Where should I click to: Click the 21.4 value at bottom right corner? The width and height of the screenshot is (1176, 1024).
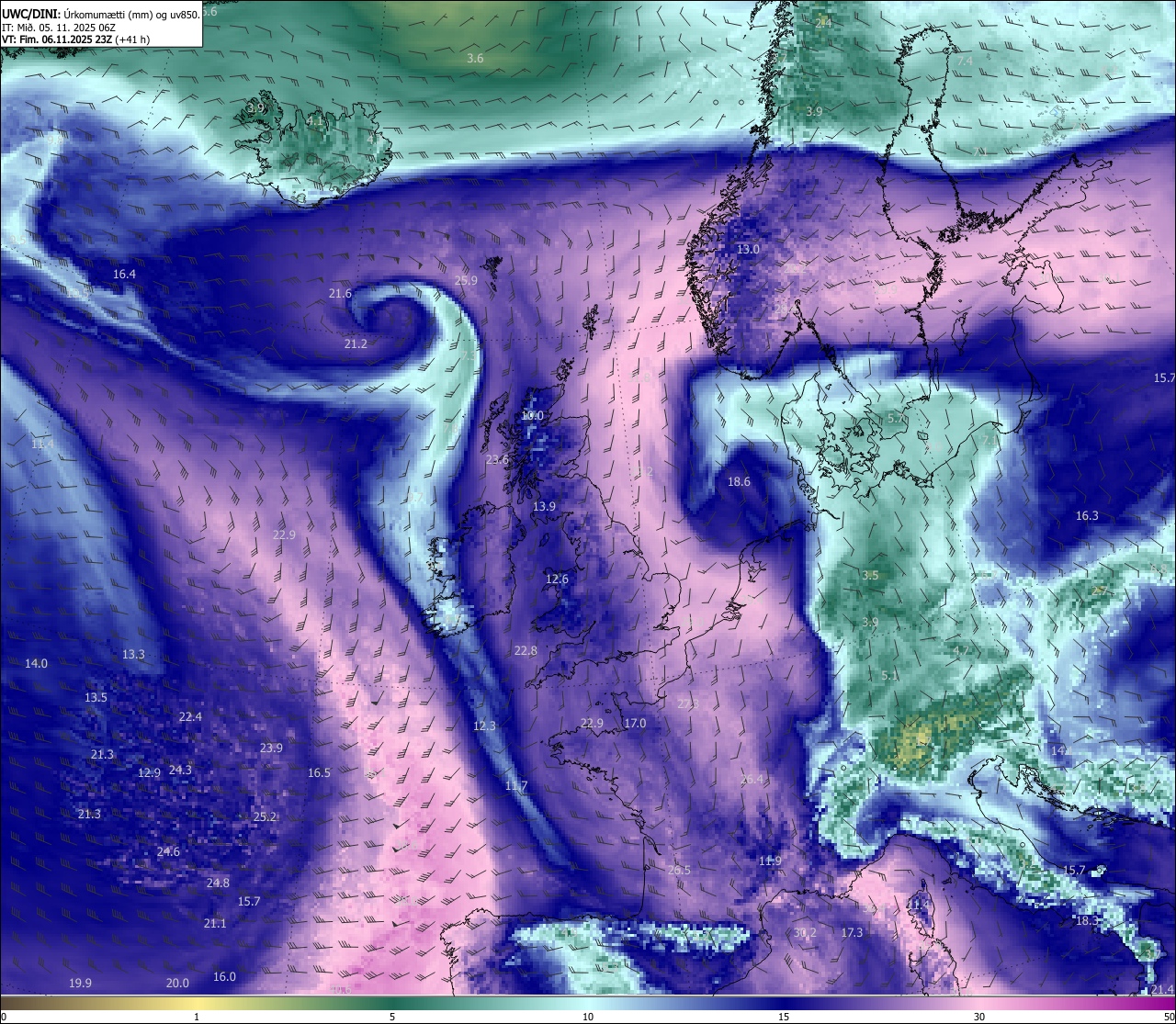tap(1162, 989)
